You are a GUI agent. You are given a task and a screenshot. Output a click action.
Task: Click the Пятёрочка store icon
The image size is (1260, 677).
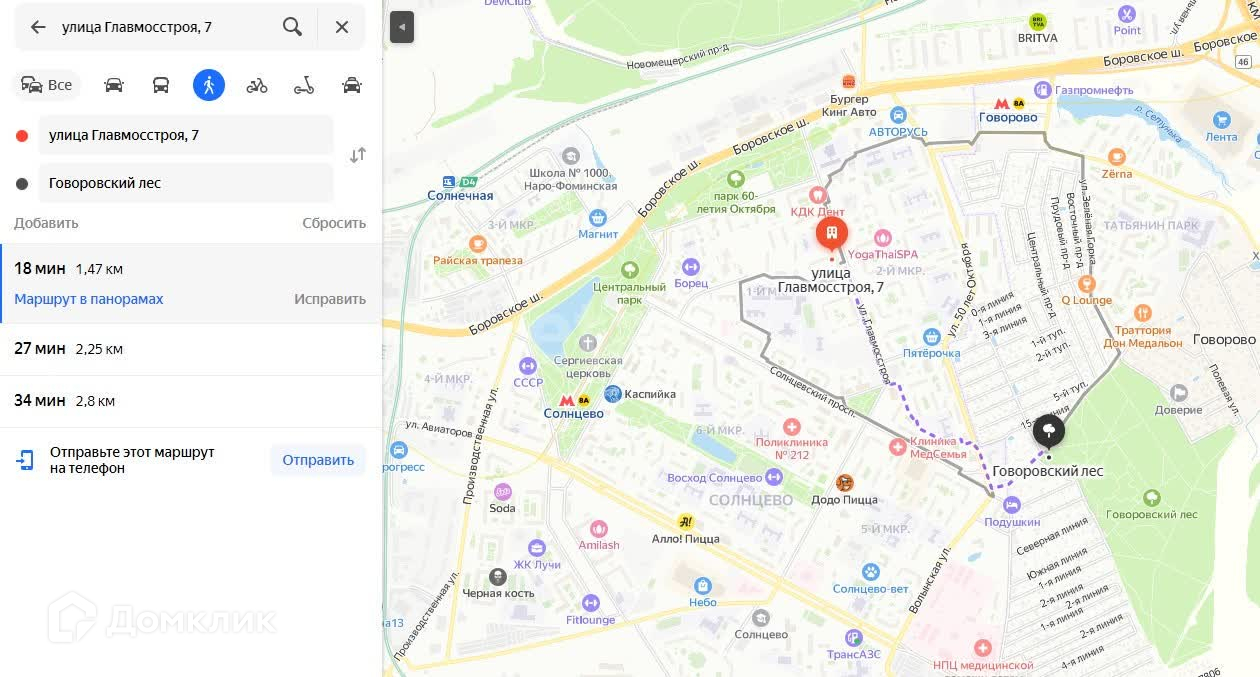point(932,336)
